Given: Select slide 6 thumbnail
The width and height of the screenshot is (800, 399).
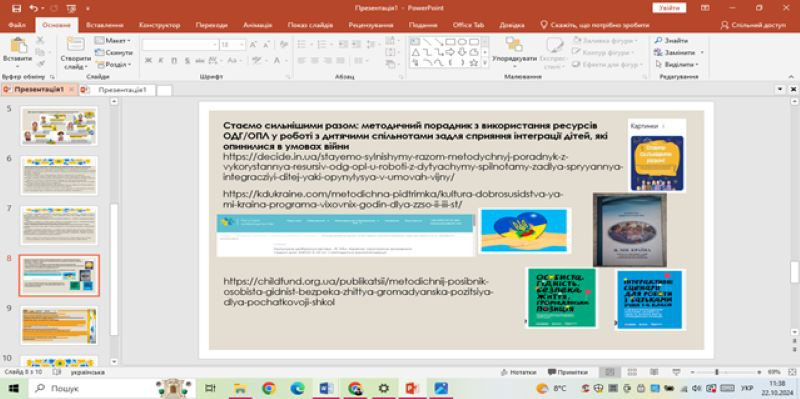Looking at the screenshot, I should (59, 175).
